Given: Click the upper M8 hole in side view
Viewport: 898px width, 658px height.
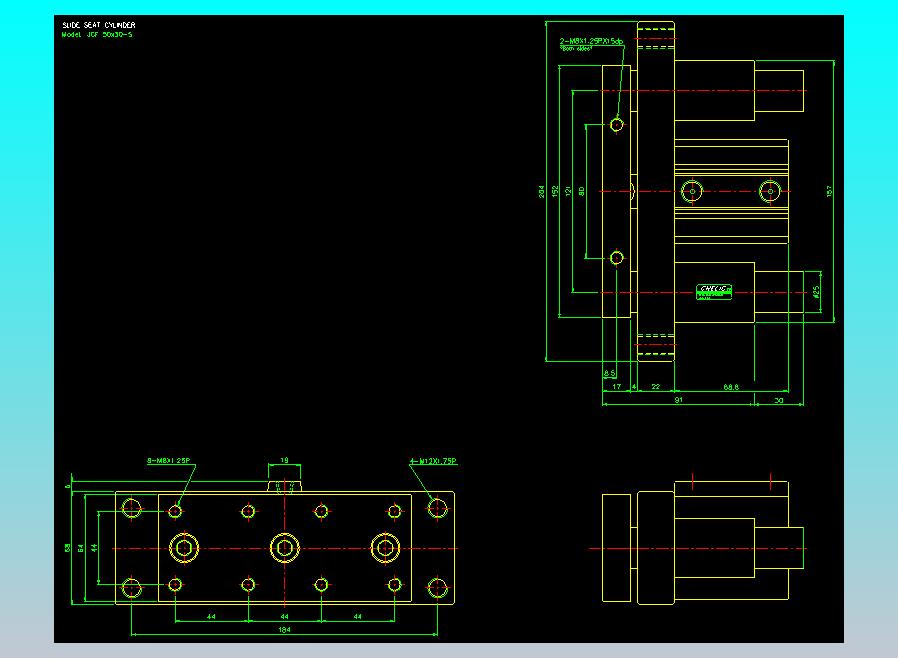Looking at the screenshot, I should pos(617,125).
